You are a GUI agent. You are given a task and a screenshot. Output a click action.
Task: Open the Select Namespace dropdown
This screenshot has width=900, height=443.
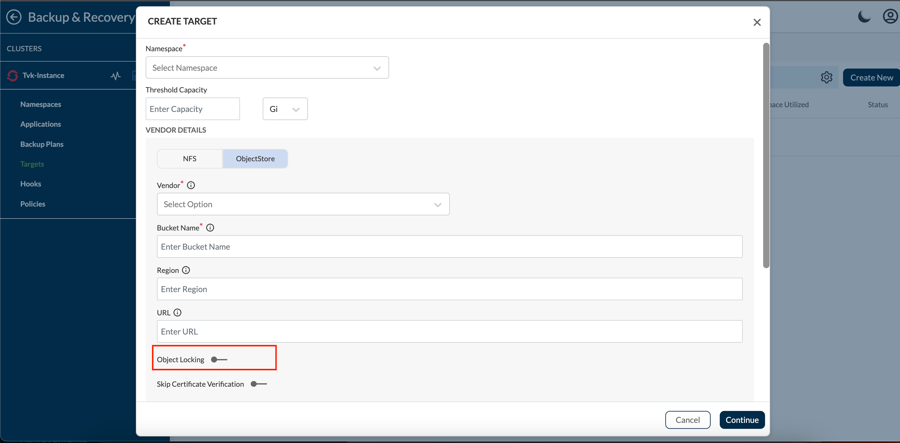point(267,68)
